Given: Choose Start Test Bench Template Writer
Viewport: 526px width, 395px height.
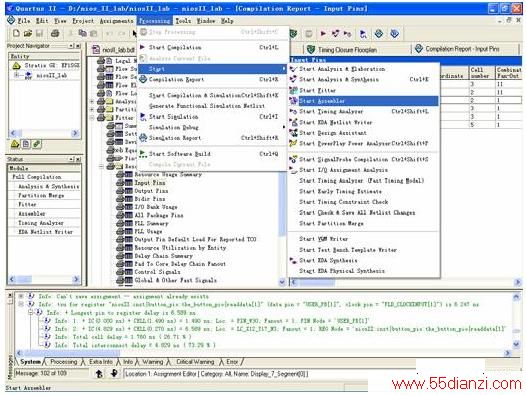Looking at the screenshot, I should (364, 250).
